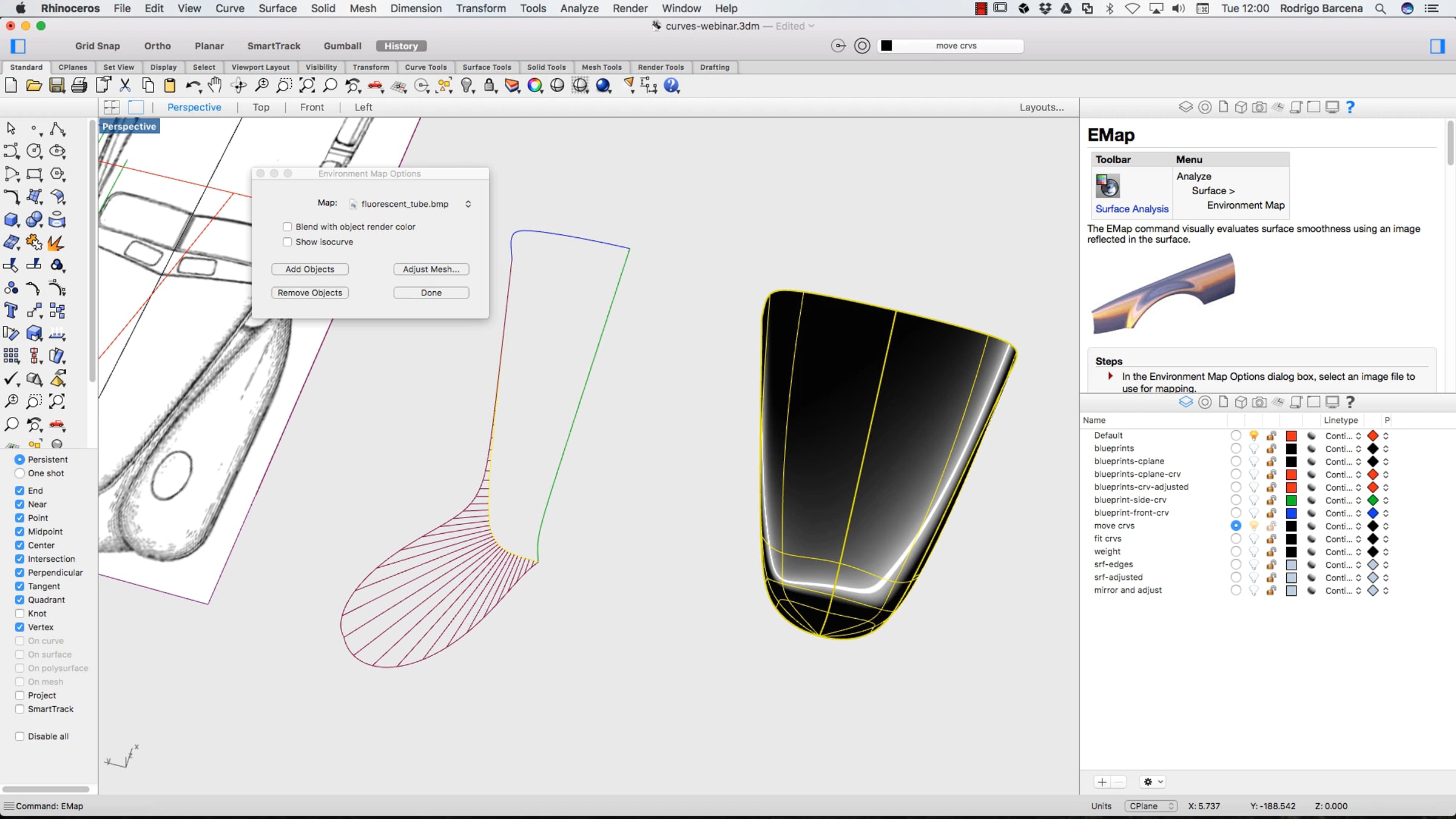Click the Cut scissors icon
This screenshot has width=1456, height=819.
pyautogui.click(x=125, y=86)
